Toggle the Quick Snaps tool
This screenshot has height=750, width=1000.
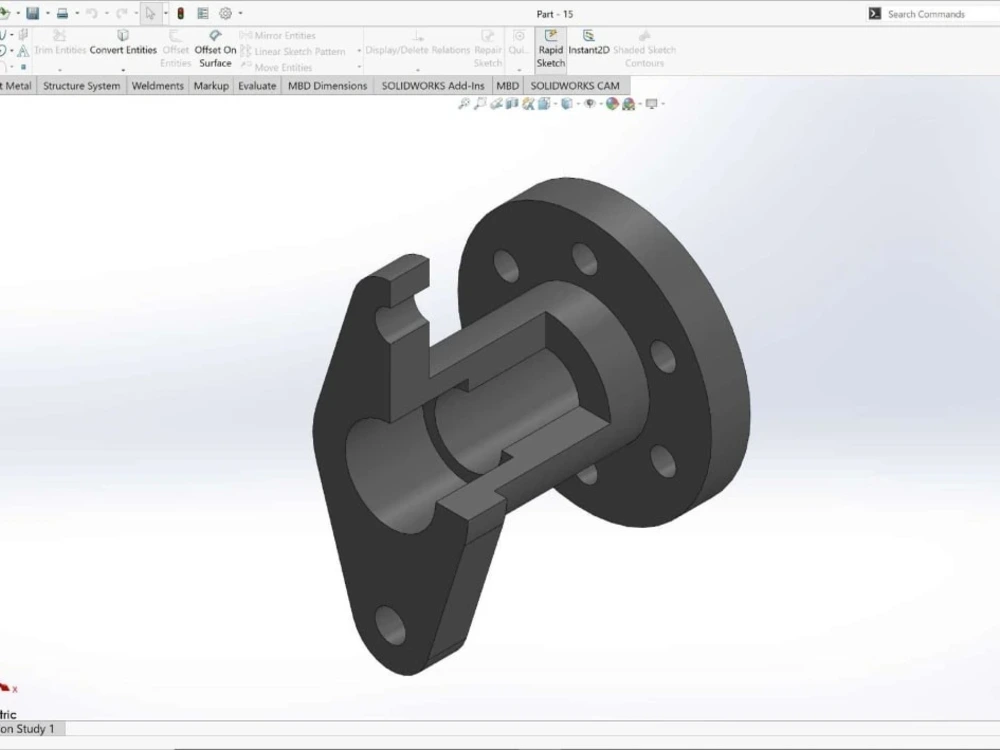(x=518, y=42)
